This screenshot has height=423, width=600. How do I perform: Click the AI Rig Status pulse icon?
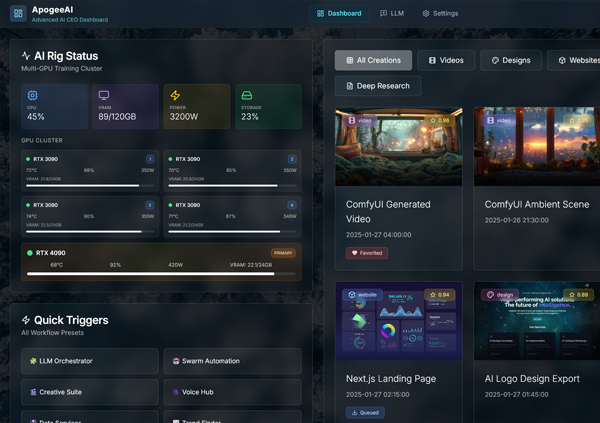click(26, 56)
